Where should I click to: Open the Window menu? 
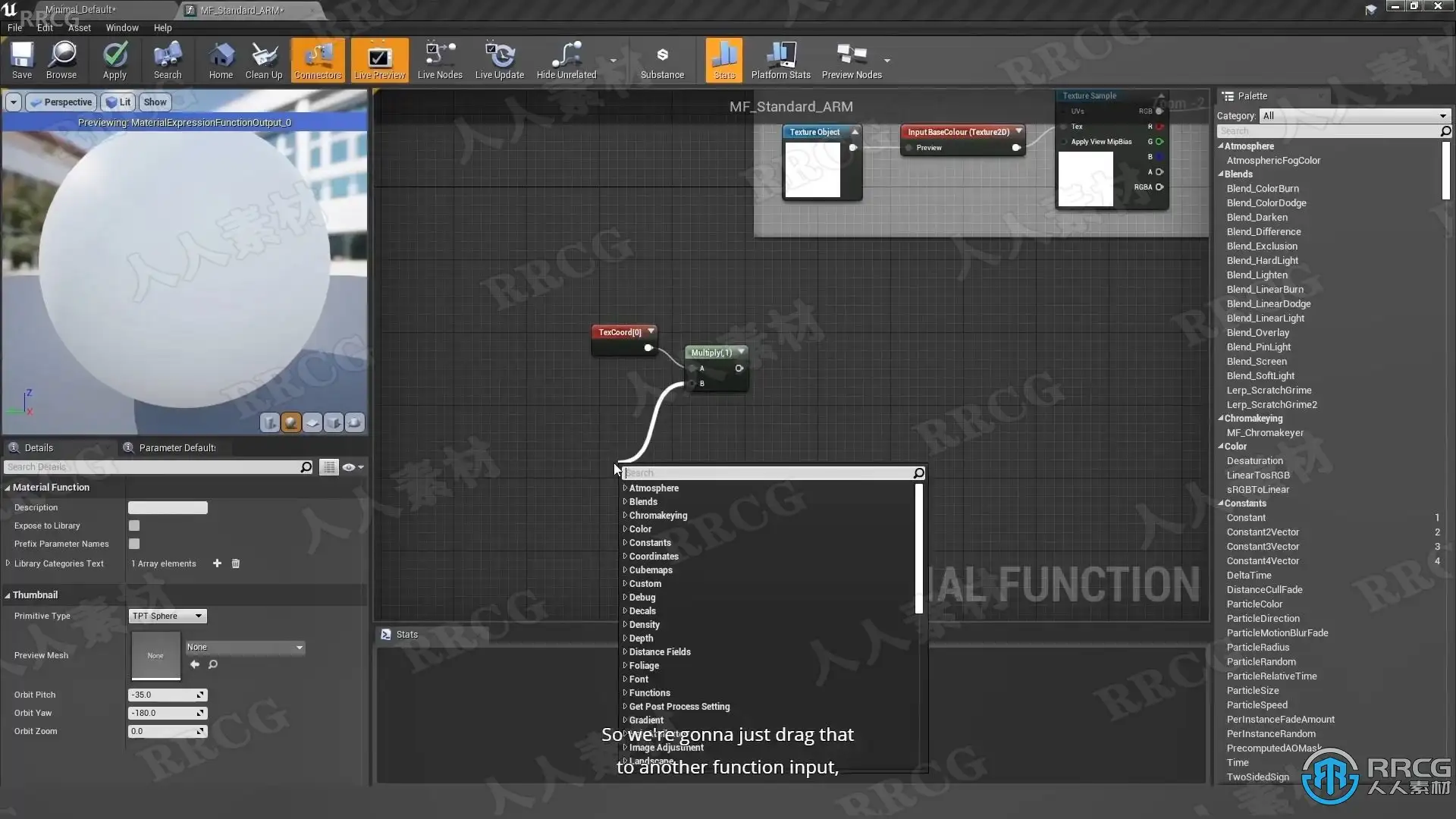[x=121, y=27]
